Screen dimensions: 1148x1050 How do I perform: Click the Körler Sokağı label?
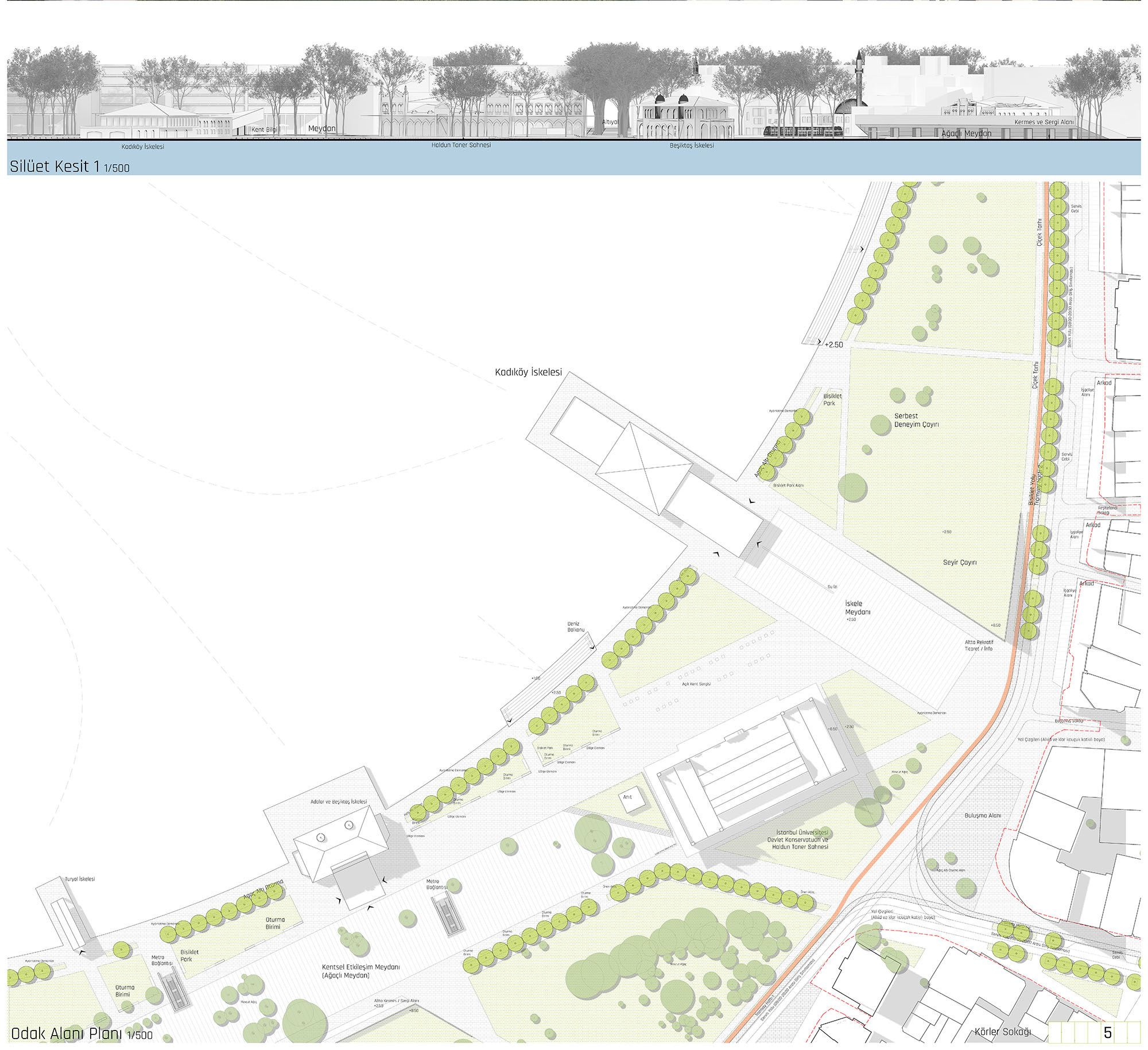[1002, 1032]
